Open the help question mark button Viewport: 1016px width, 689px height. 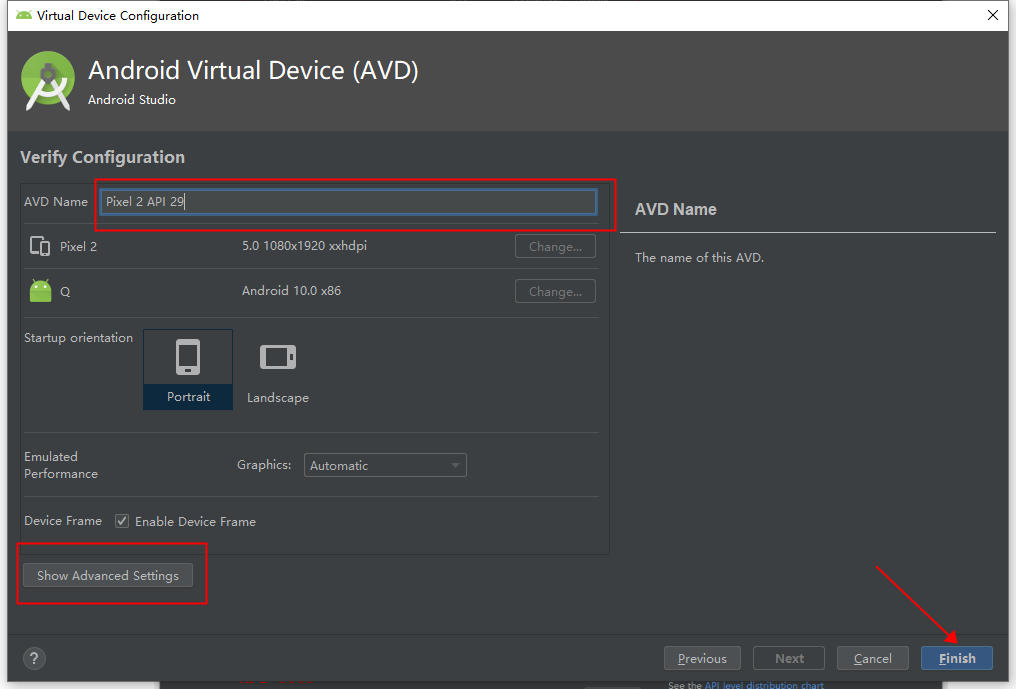[x=34, y=659]
